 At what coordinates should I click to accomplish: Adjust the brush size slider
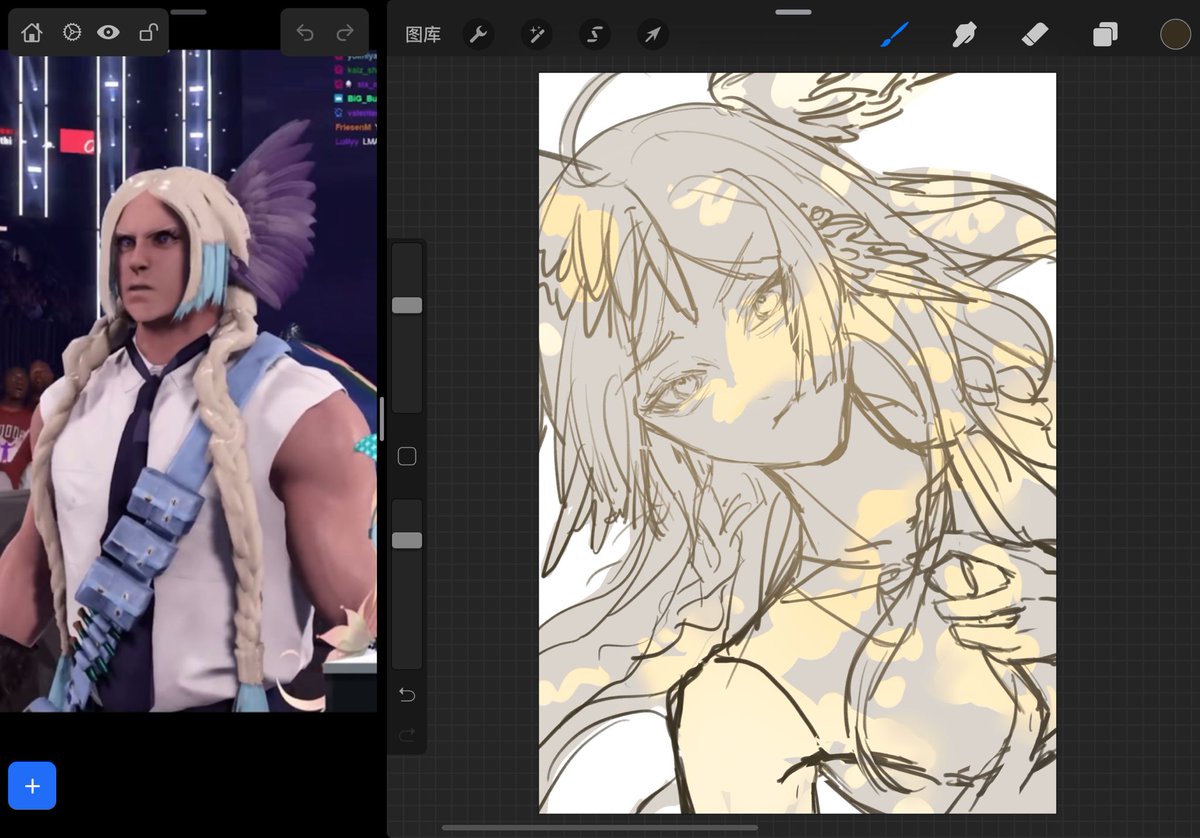tap(407, 306)
